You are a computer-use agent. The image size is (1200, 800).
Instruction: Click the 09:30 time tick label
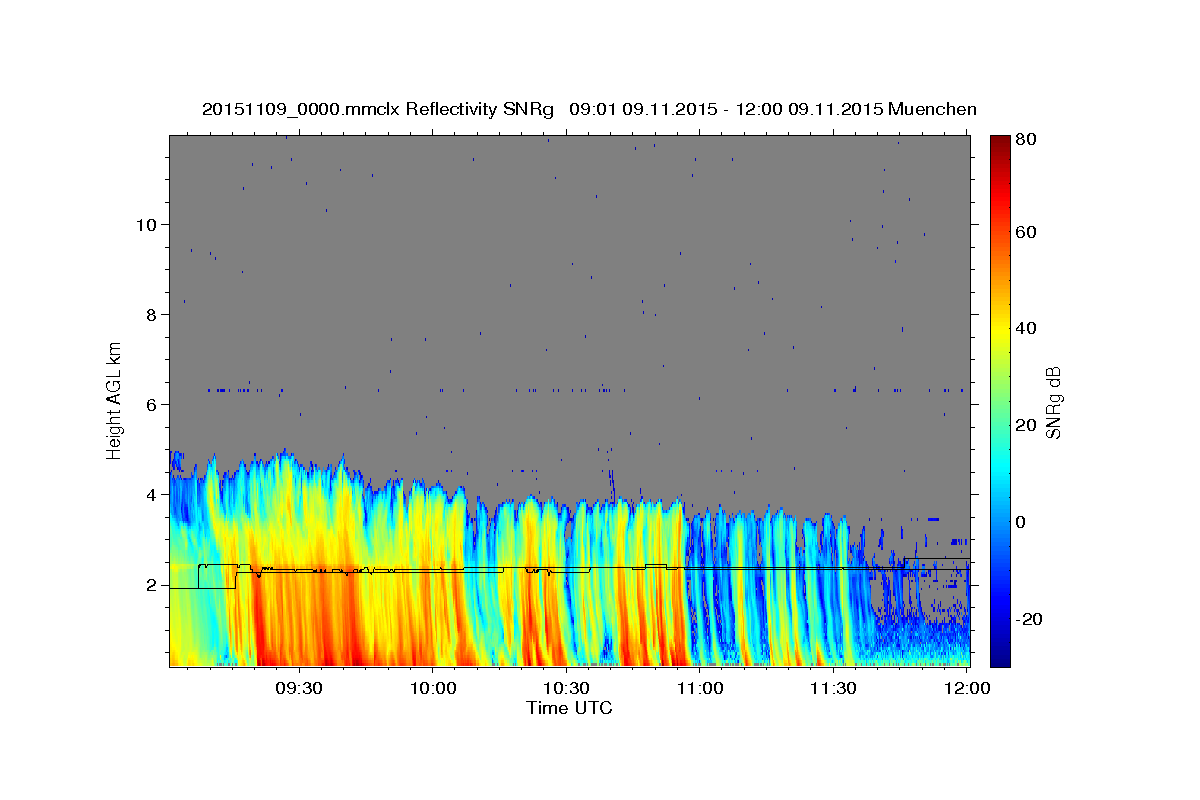click(298, 688)
